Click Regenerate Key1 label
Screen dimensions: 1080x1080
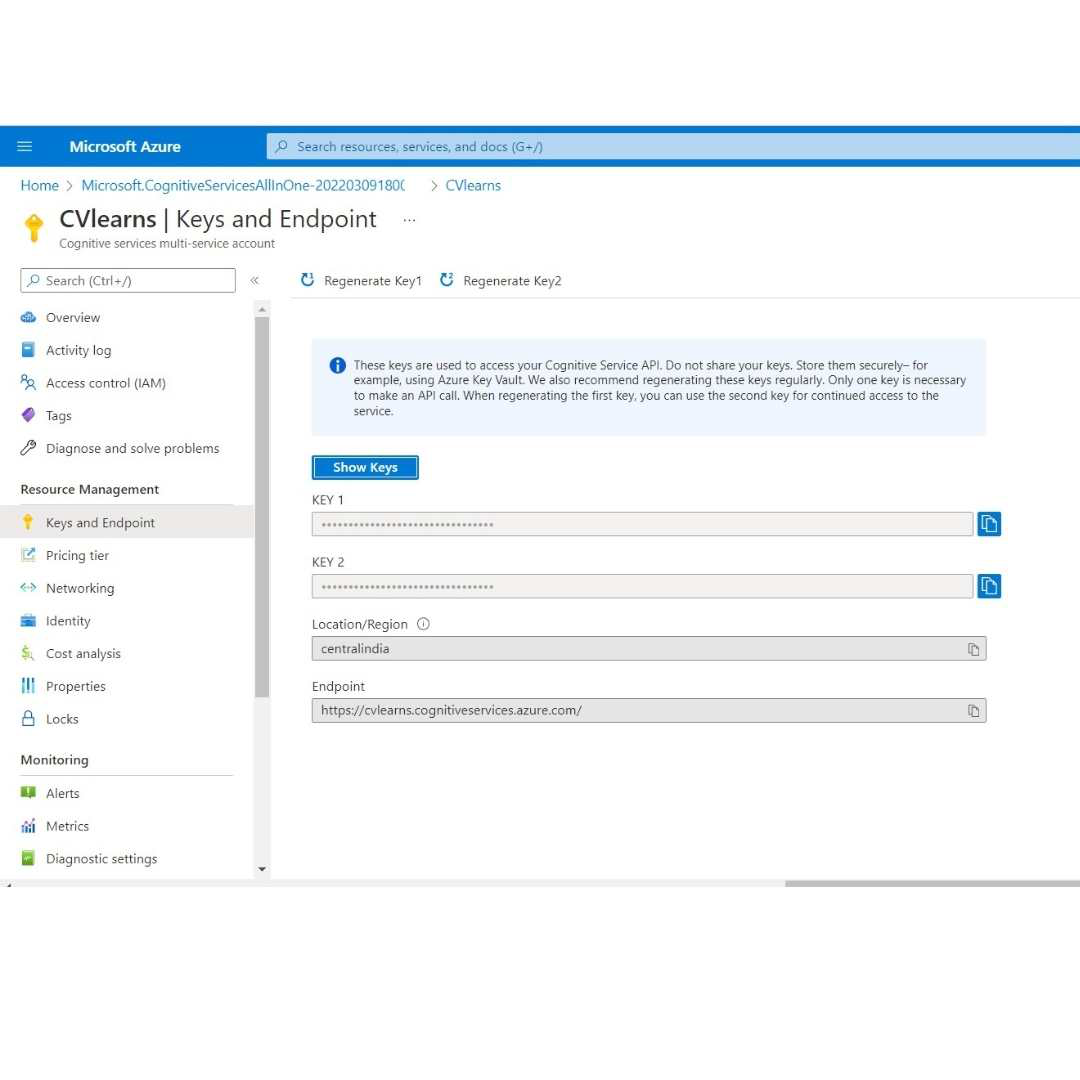coord(373,280)
